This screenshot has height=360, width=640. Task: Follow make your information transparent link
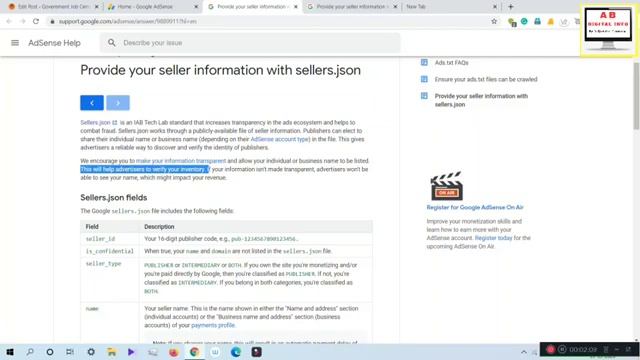tap(181, 161)
